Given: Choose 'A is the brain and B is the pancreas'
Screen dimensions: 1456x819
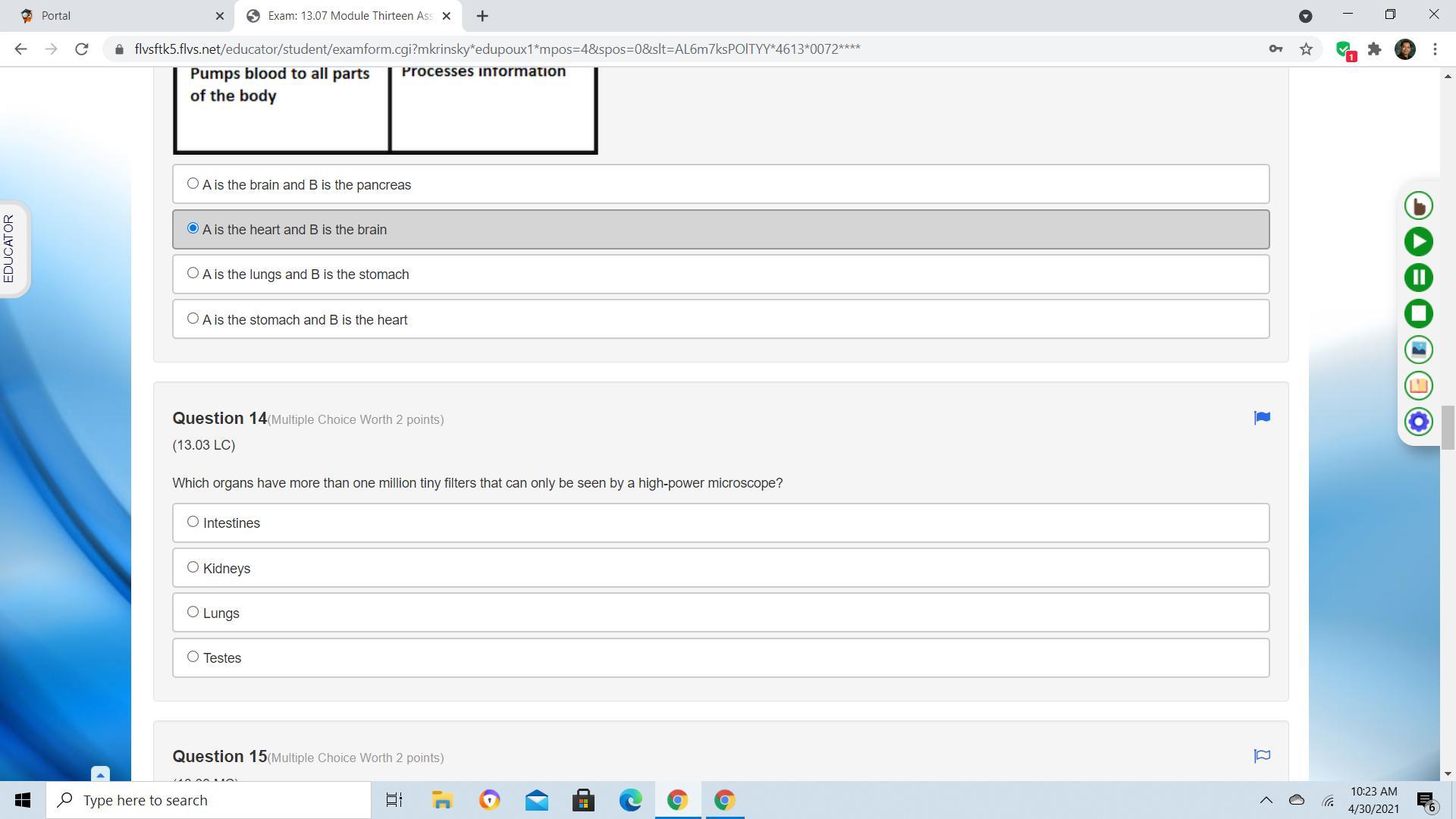Looking at the screenshot, I should (x=193, y=184).
